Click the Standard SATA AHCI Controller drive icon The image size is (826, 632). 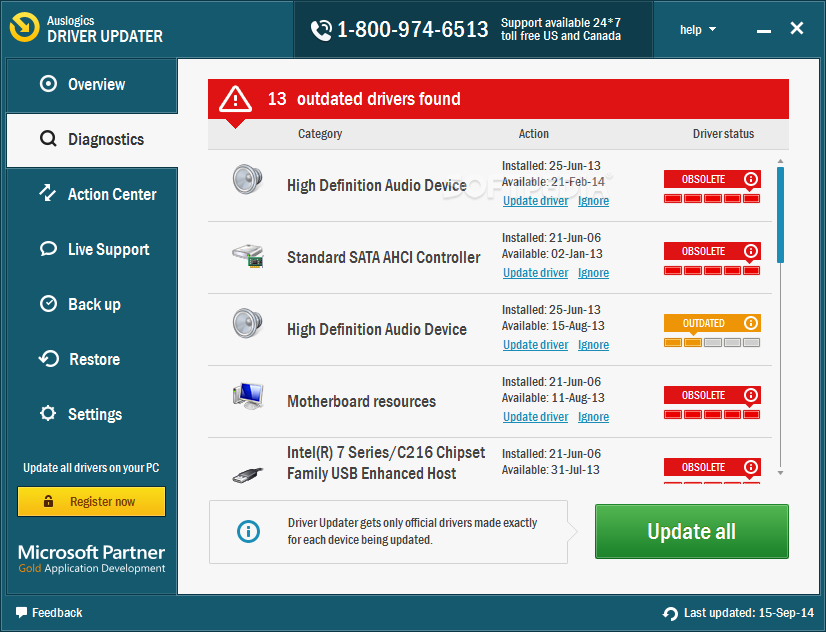coord(248,256)
